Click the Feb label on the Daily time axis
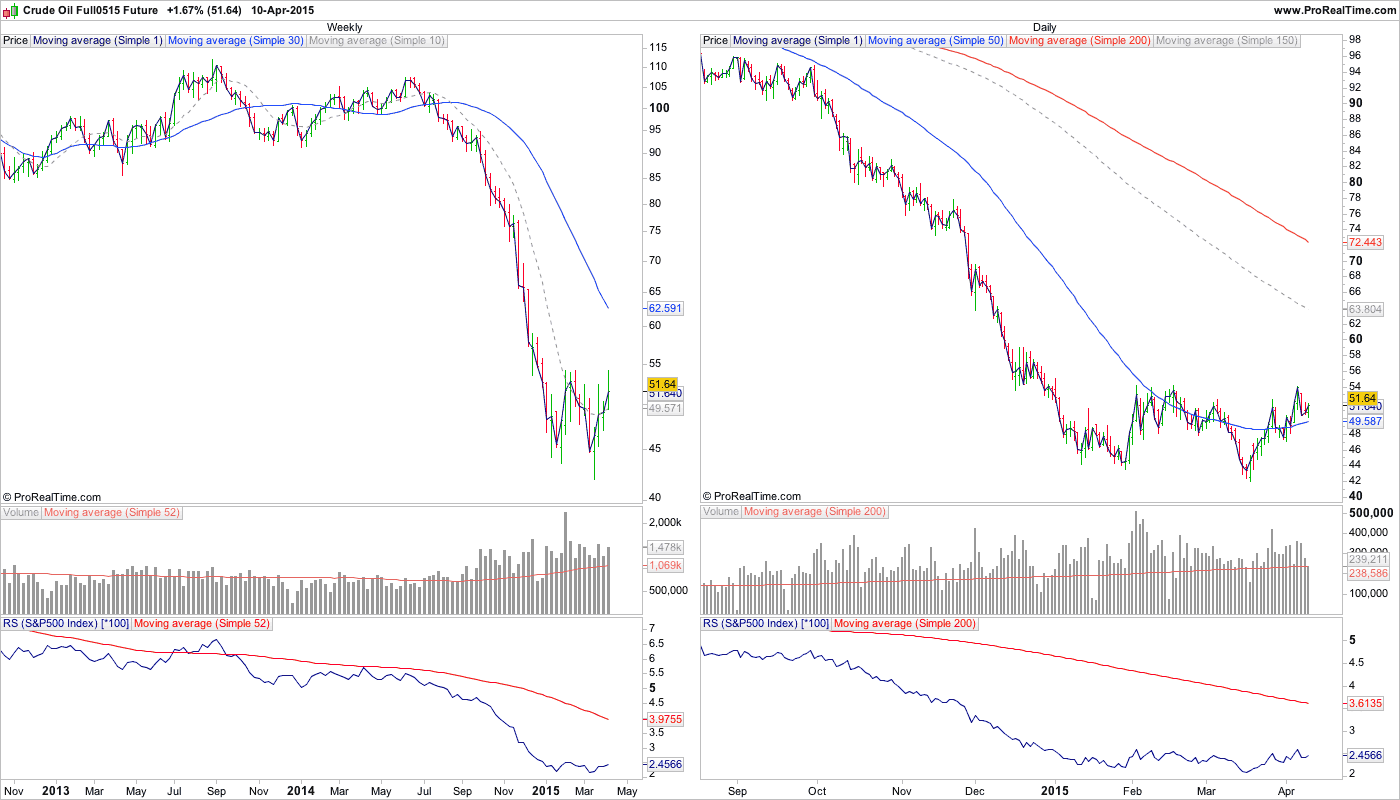Viewport: 1400px width, 800px height. click(1132, 790)
